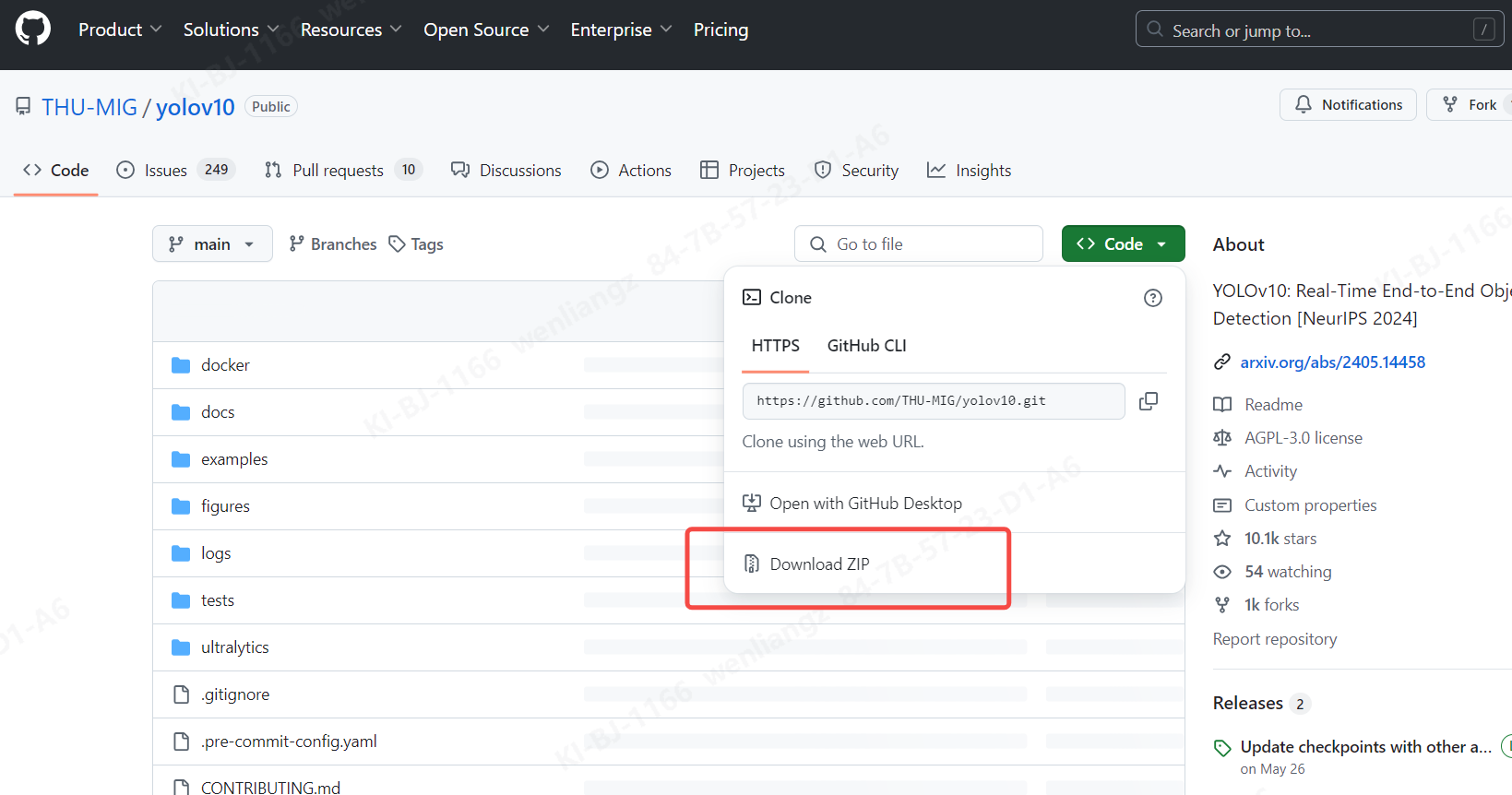Screen dimensions: 1512x795
Task: Switch to the GitHub CLI tab
Action: click(866, 346)
